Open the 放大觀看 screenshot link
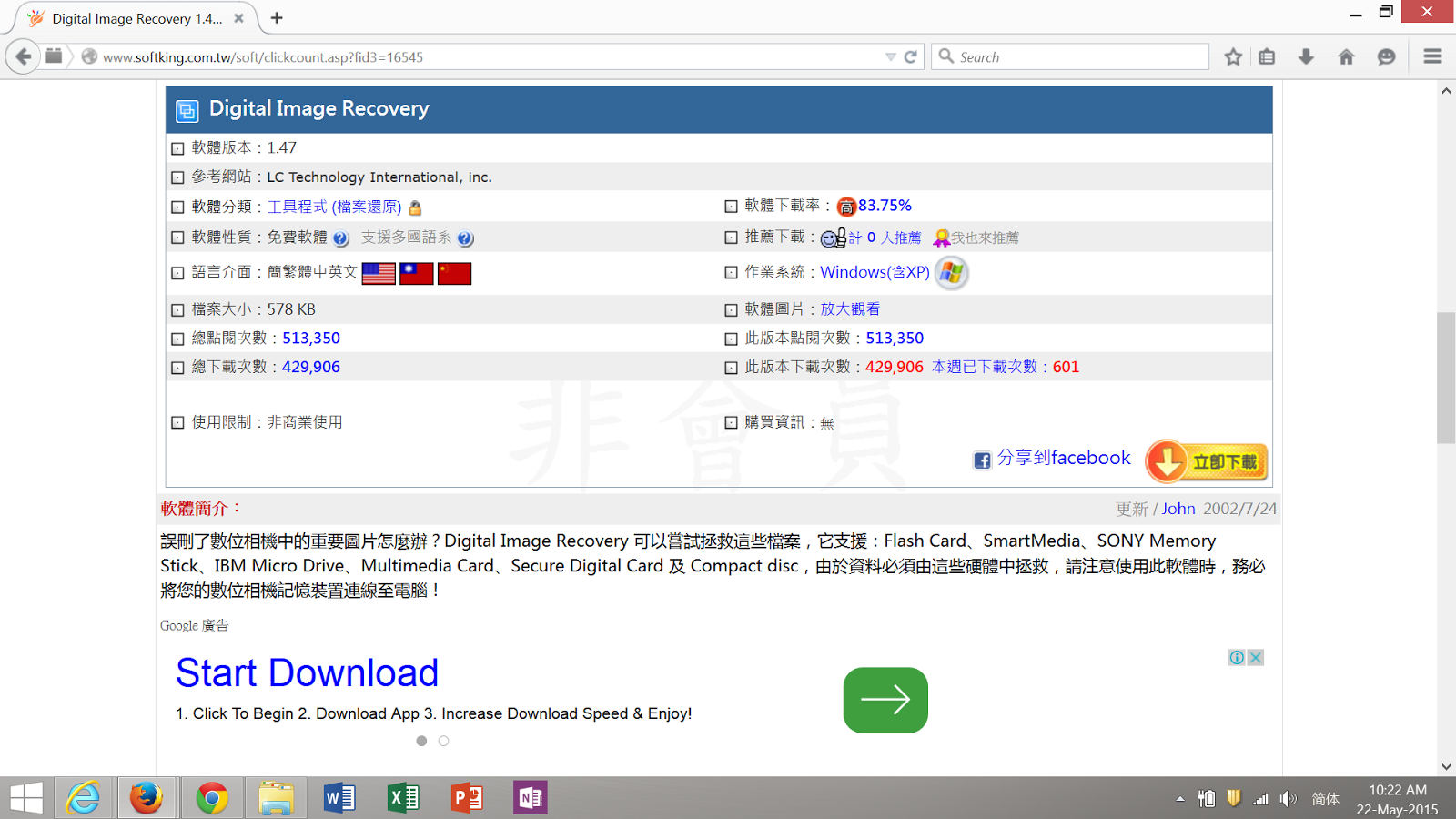Image resolution: width=1456 pixels, height=819 pixels. [x=850, y=308]
